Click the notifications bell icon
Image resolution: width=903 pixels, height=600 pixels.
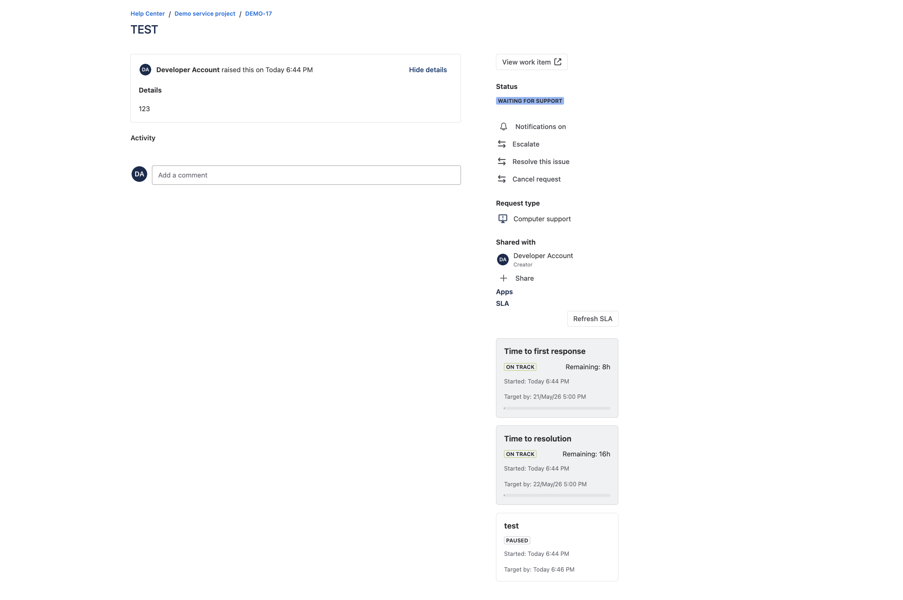(503, 127)
